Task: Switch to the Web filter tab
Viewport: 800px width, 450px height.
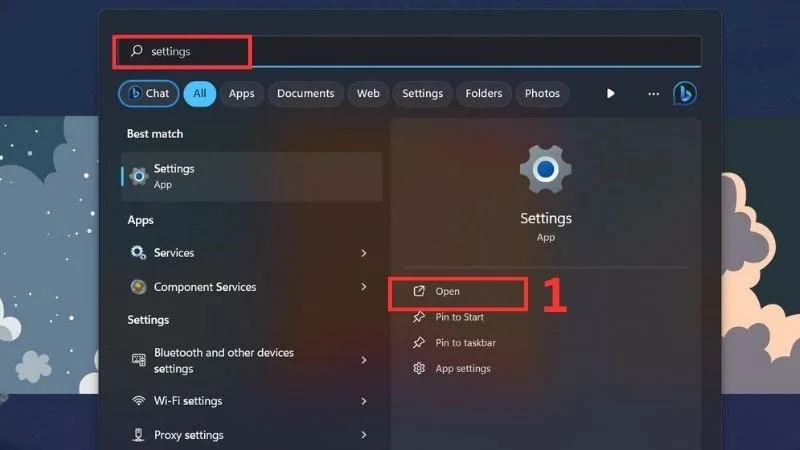Action: click(368, 93)
